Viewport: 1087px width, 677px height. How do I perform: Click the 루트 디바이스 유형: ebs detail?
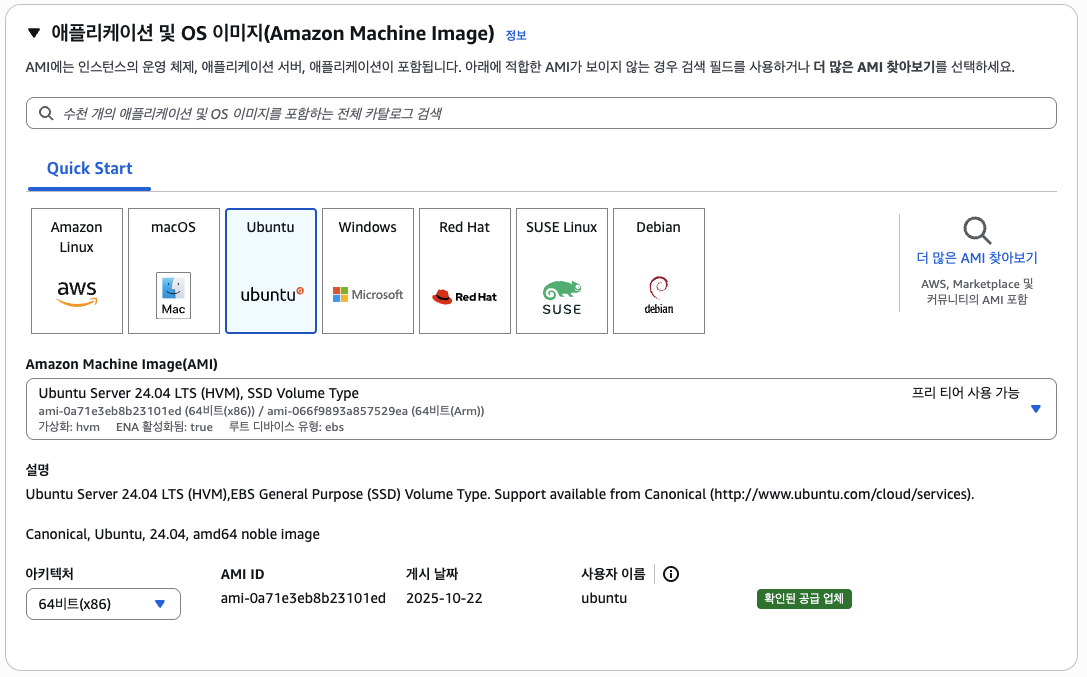(286, 427)
